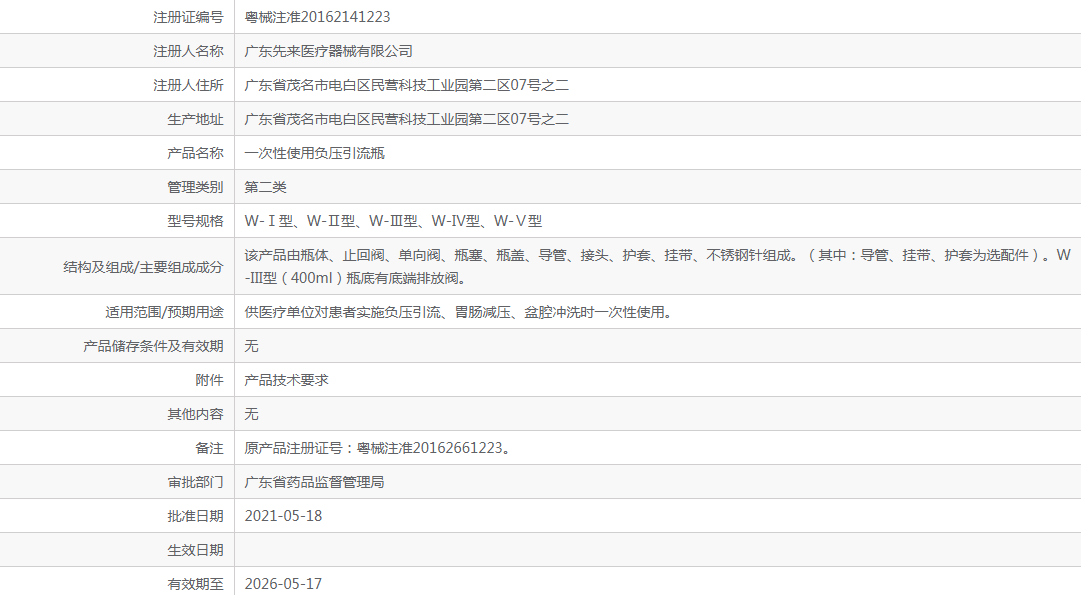Click the 附件 label
The image size is (1081, 595).
point(210,380)
